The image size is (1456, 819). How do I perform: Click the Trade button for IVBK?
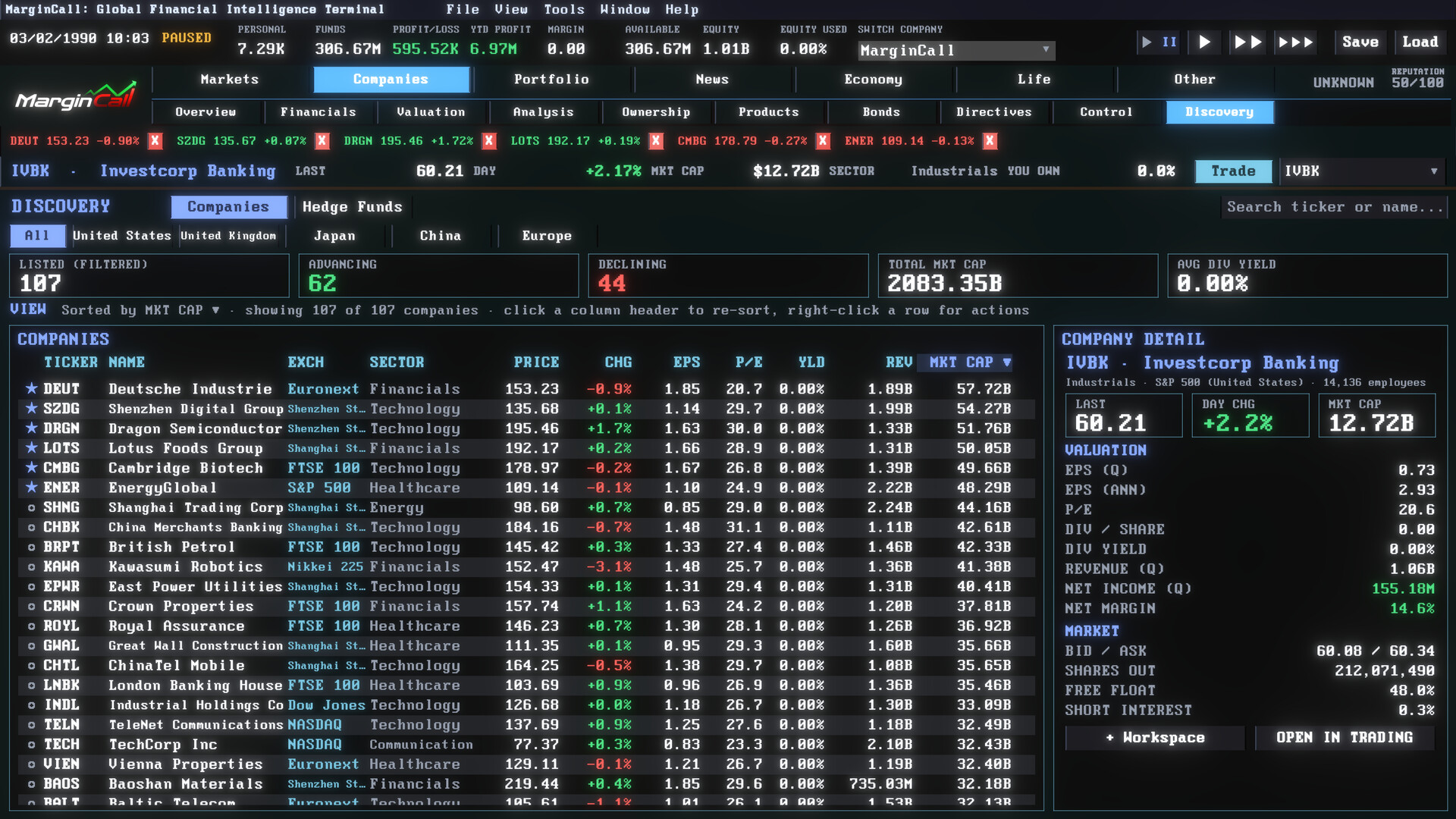(1233, 171)
